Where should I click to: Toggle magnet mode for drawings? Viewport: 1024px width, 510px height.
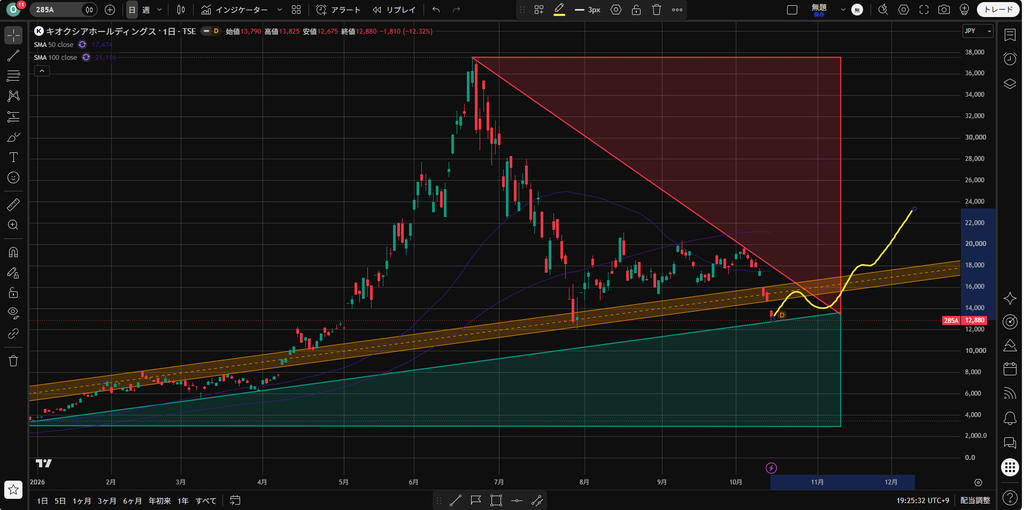click(13, 252)
